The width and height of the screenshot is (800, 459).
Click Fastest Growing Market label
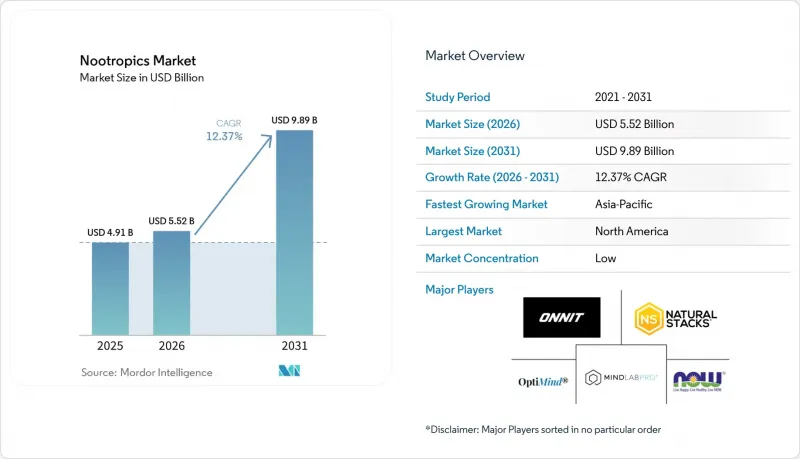(x=486, y=204)
